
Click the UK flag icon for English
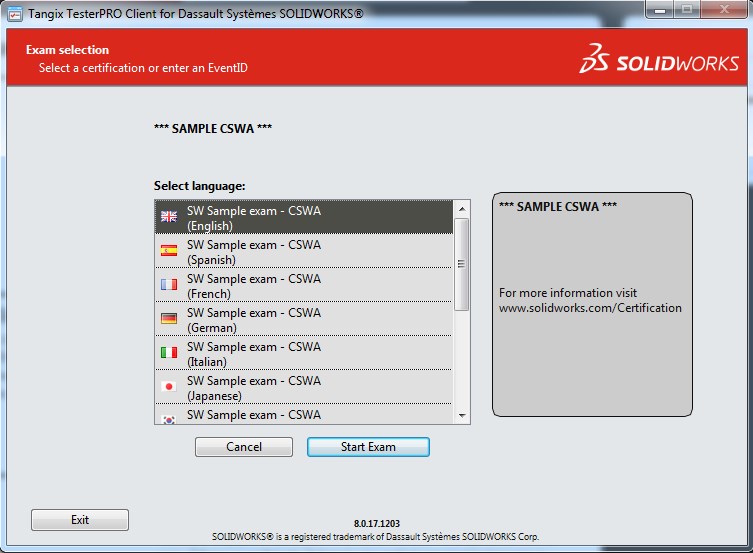(x=169, y=216)
